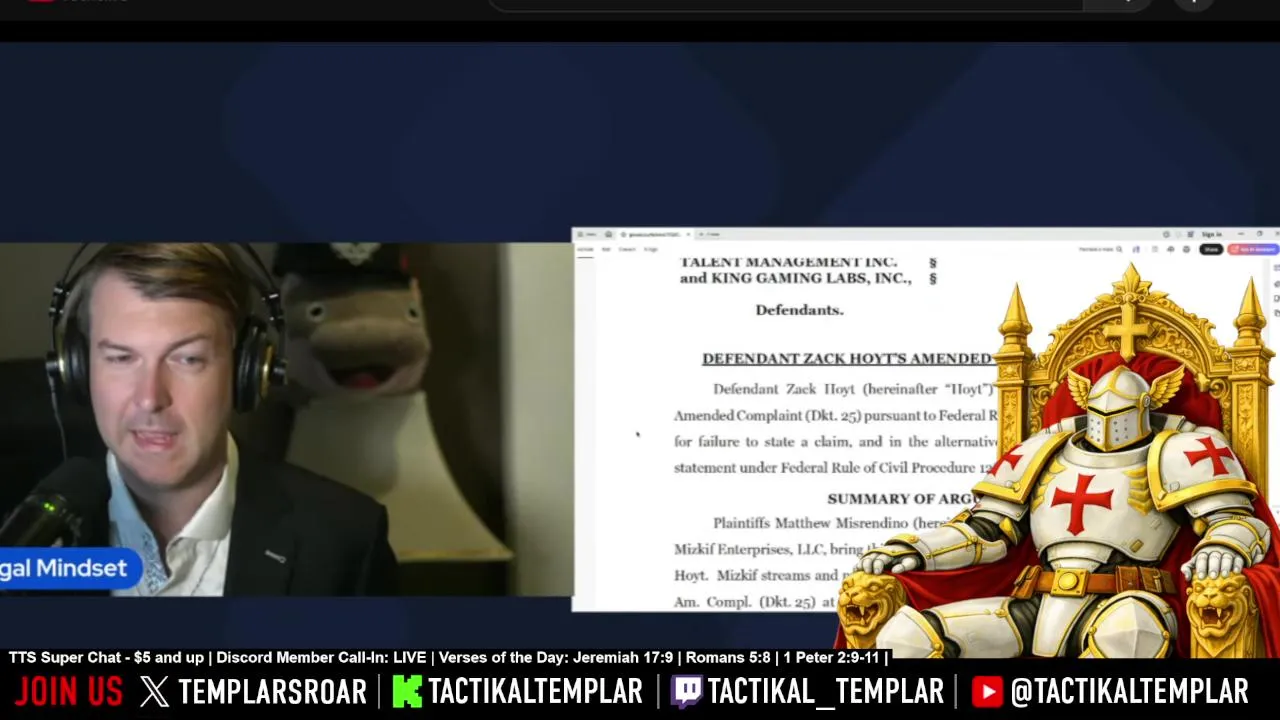The width and height of the screenshot is (1280, 720).
Task: Click the Ask AI Assistant button
Action: [x=1253, y=249]
